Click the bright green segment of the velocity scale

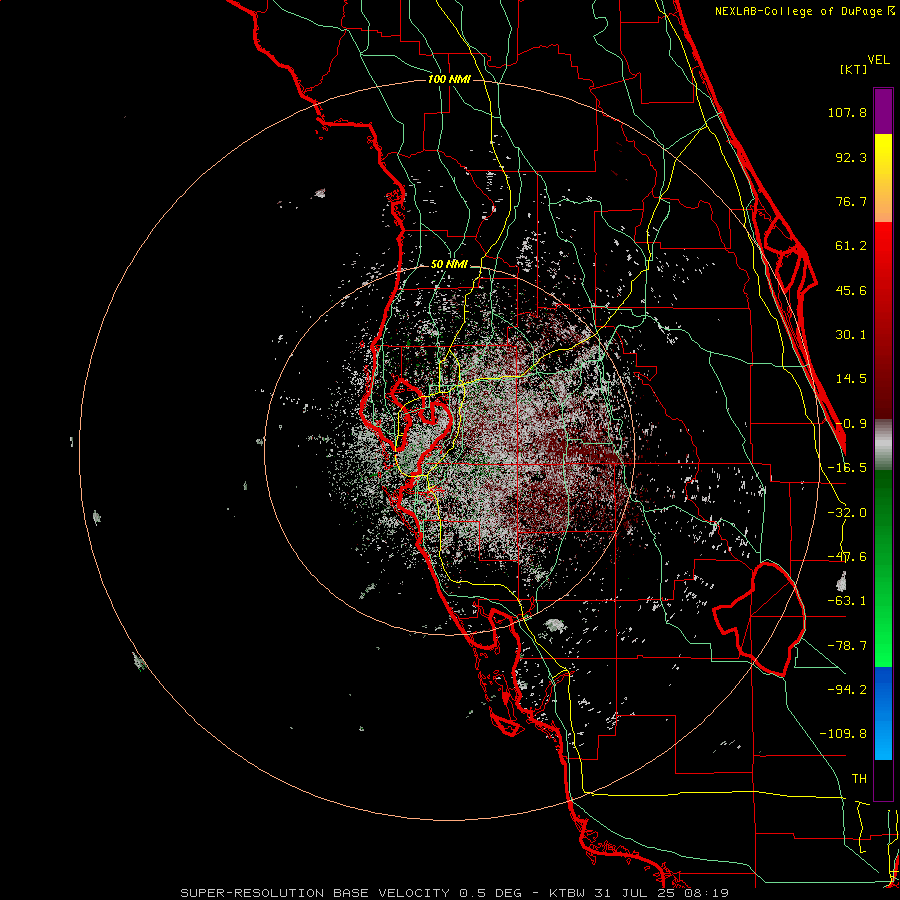(883, 568)
